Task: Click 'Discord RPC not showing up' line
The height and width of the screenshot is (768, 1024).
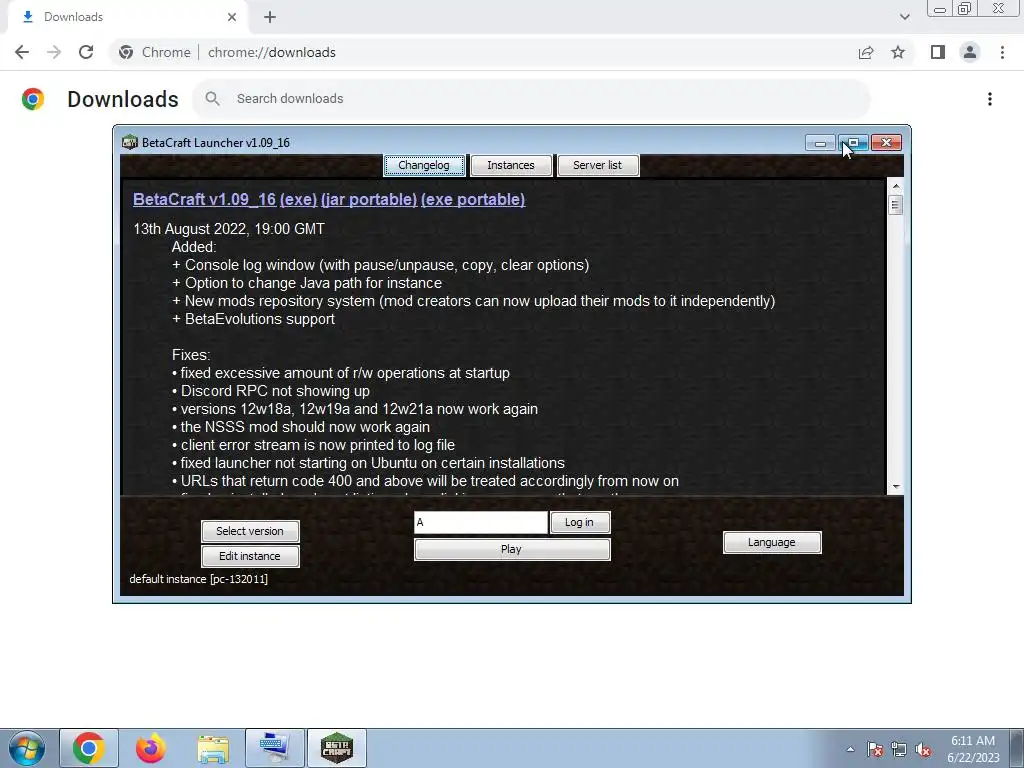Action: [270, 391]
